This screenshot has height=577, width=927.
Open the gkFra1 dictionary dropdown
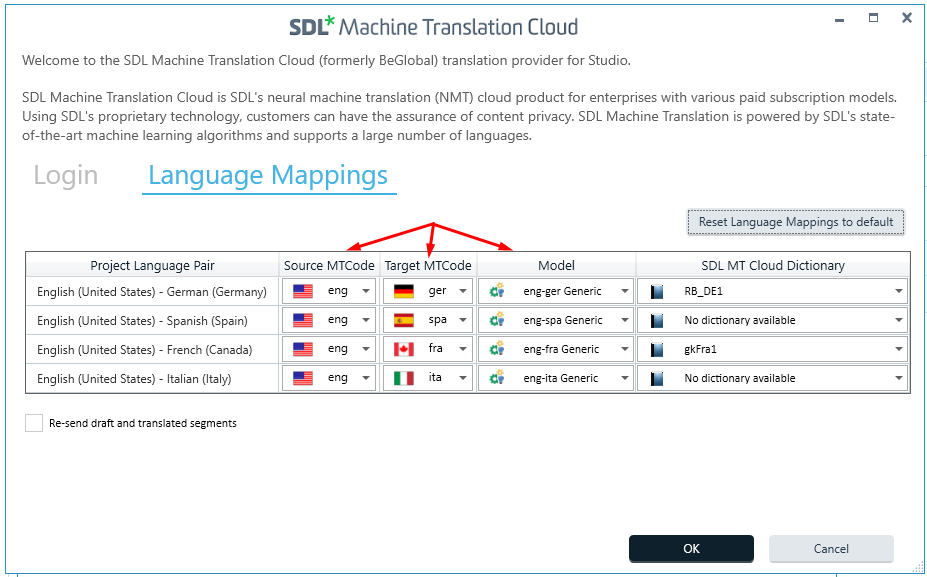(899, 349)
